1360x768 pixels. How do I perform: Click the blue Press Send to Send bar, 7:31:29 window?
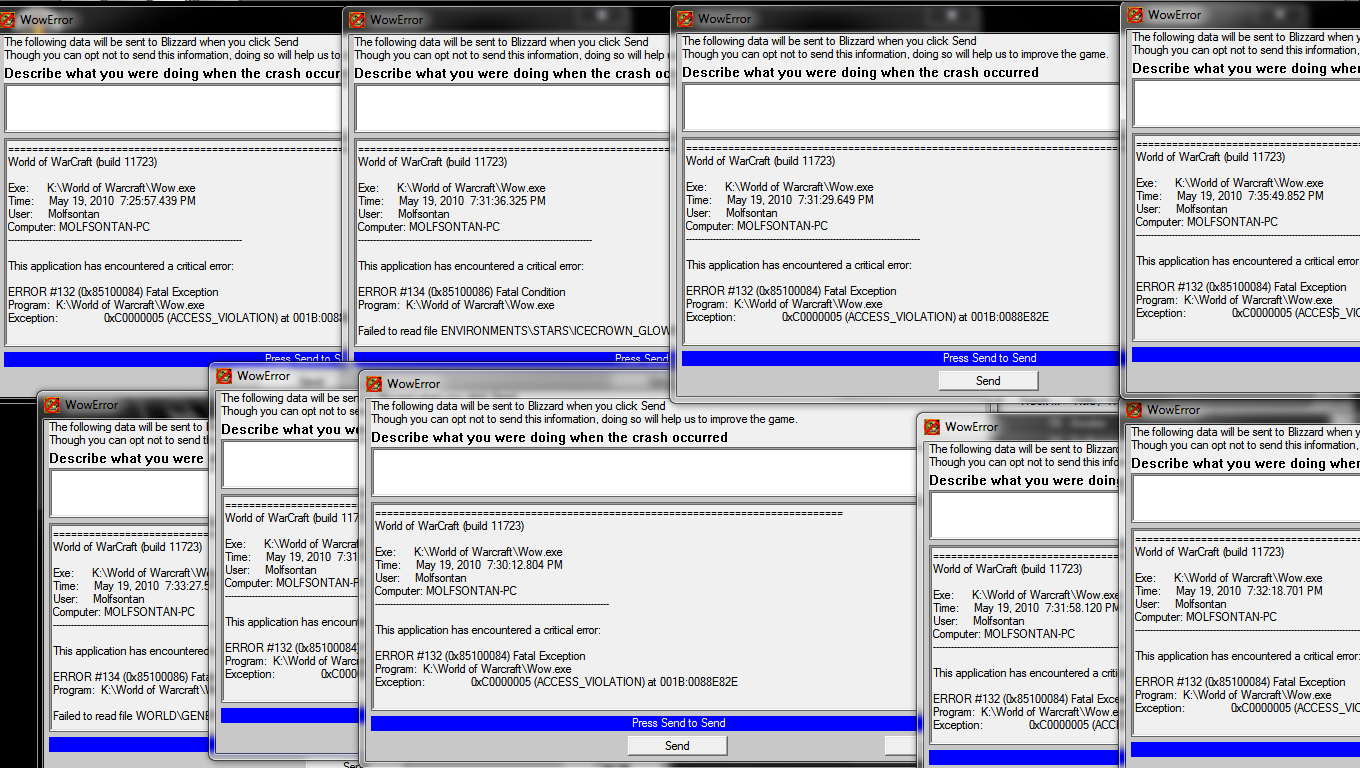pos(900,358)
